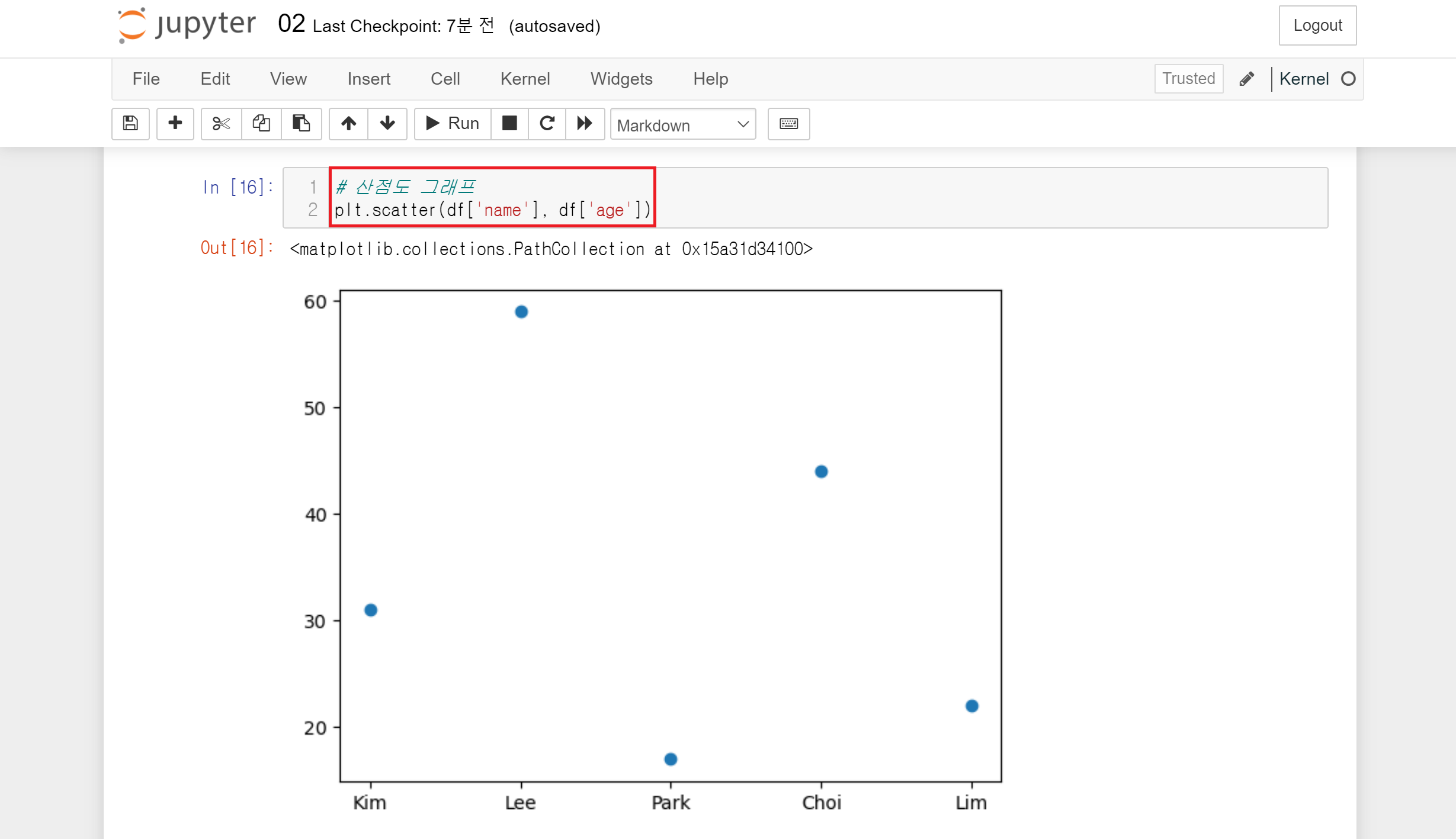Open the Kernel menu
The height and width of the screenshot is (839, 1456).
pyautogui.click(x=525, y=79)
